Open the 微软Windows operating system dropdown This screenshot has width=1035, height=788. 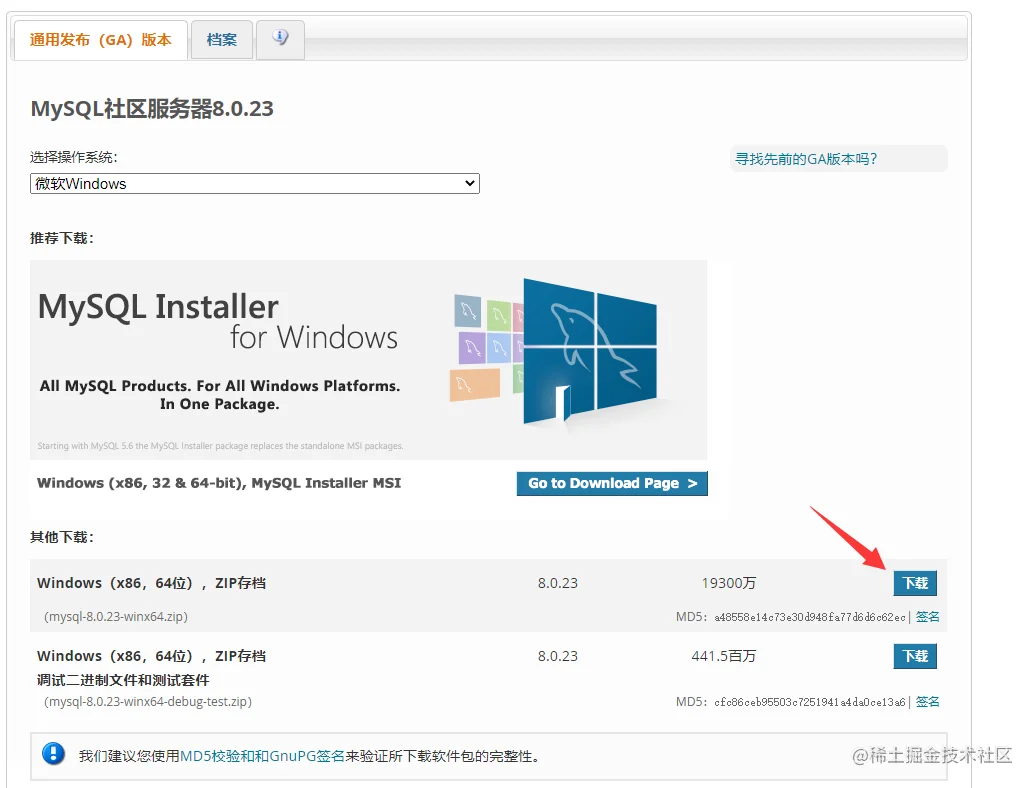point(255,183)
